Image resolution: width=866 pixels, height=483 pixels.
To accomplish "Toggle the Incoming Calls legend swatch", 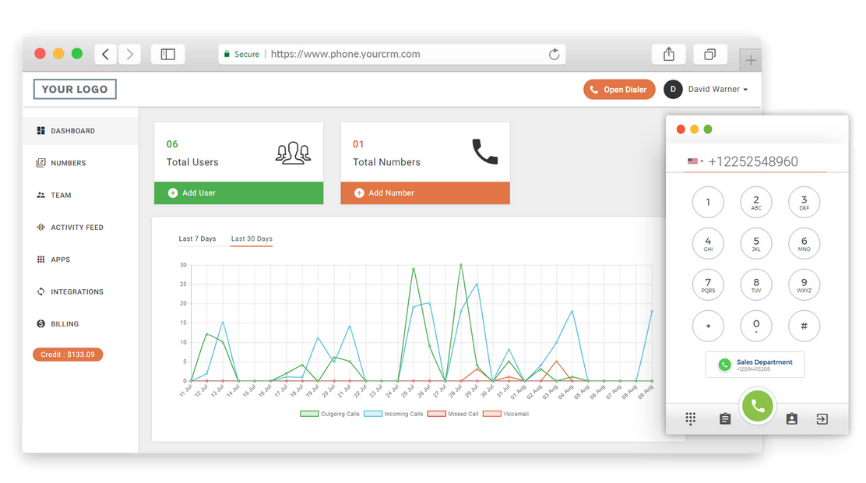I will click(373, 413).
